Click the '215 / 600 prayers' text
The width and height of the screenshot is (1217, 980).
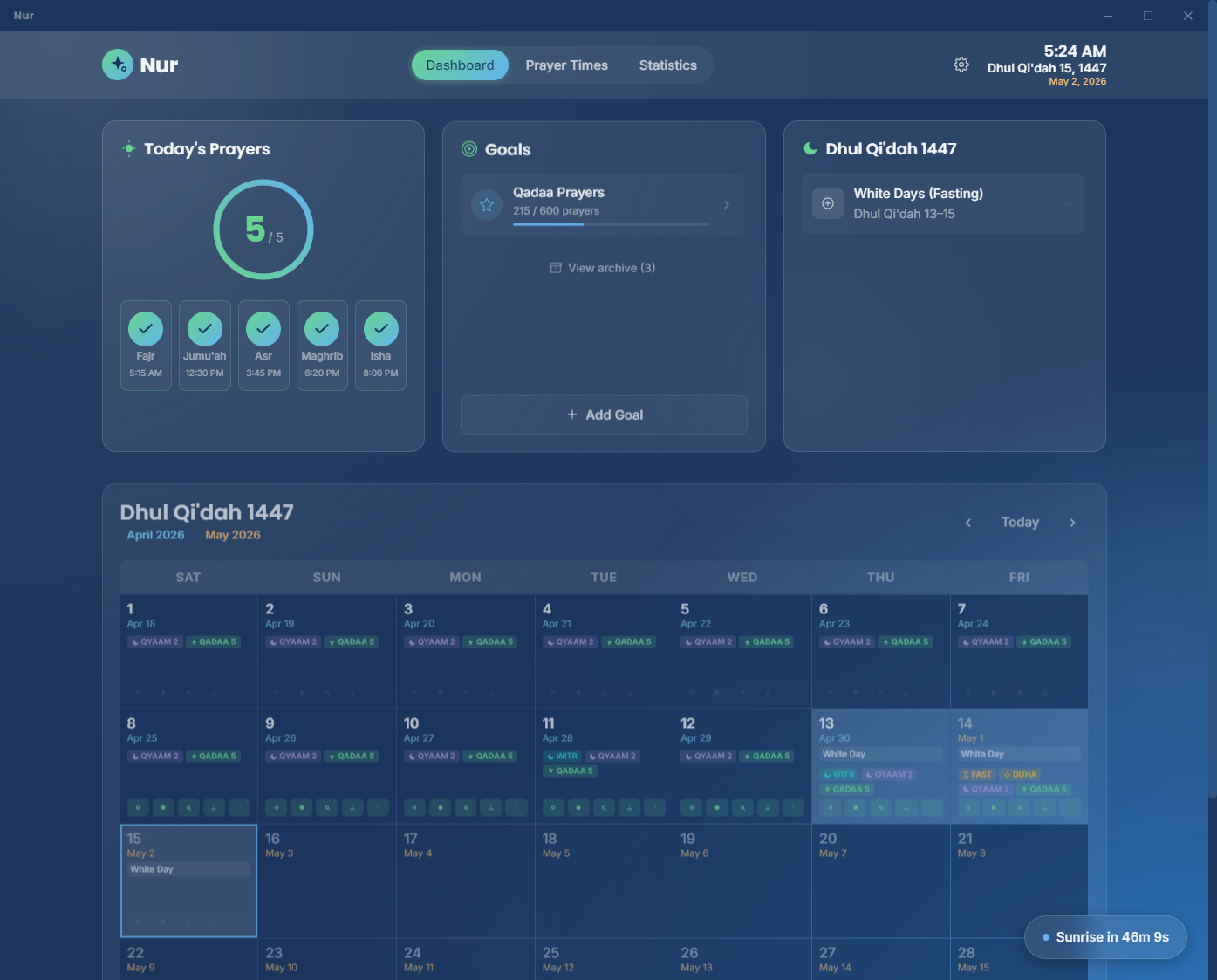pyautogui.click(x=557, y=211)
